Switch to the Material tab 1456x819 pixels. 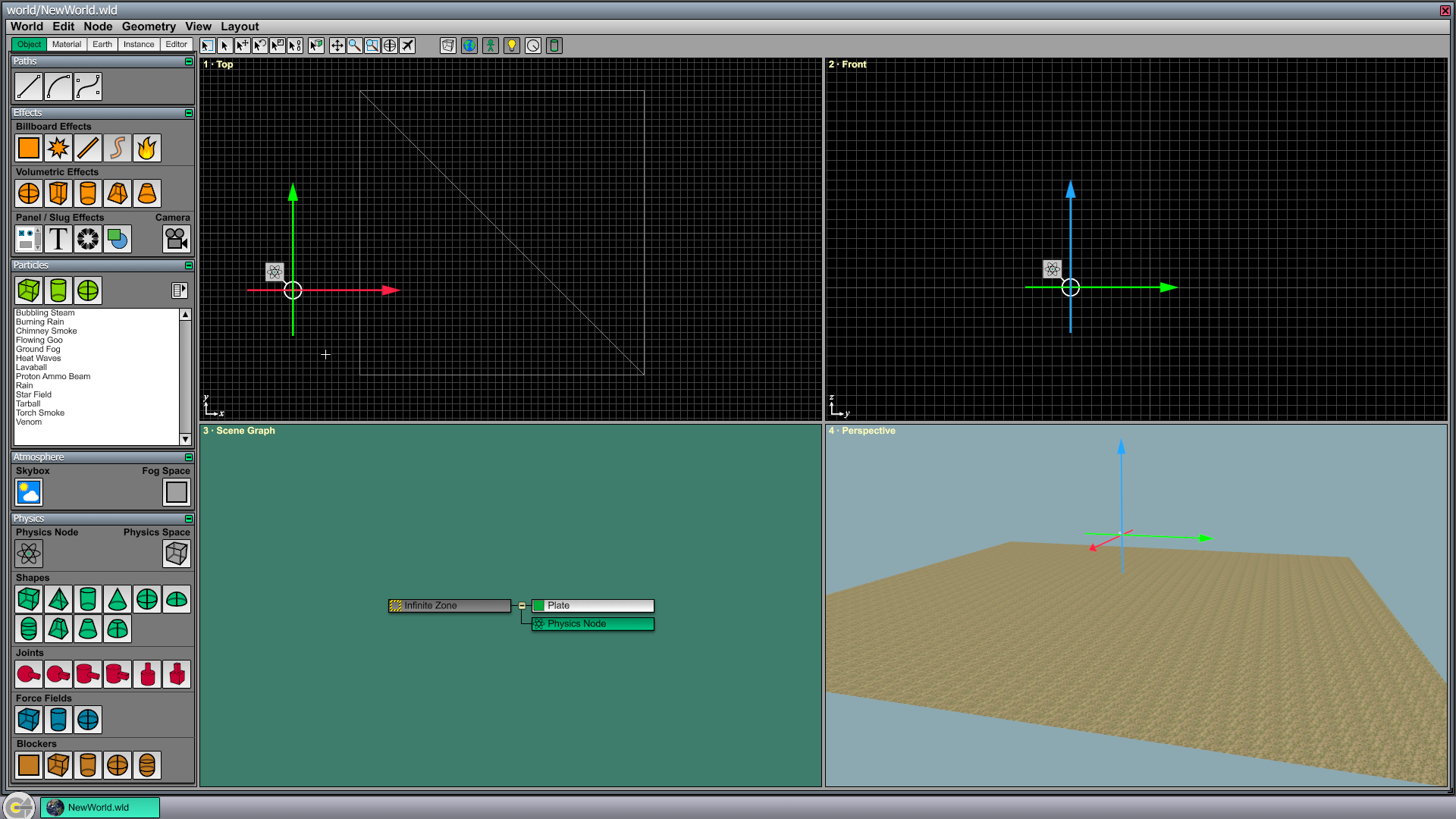67,45
